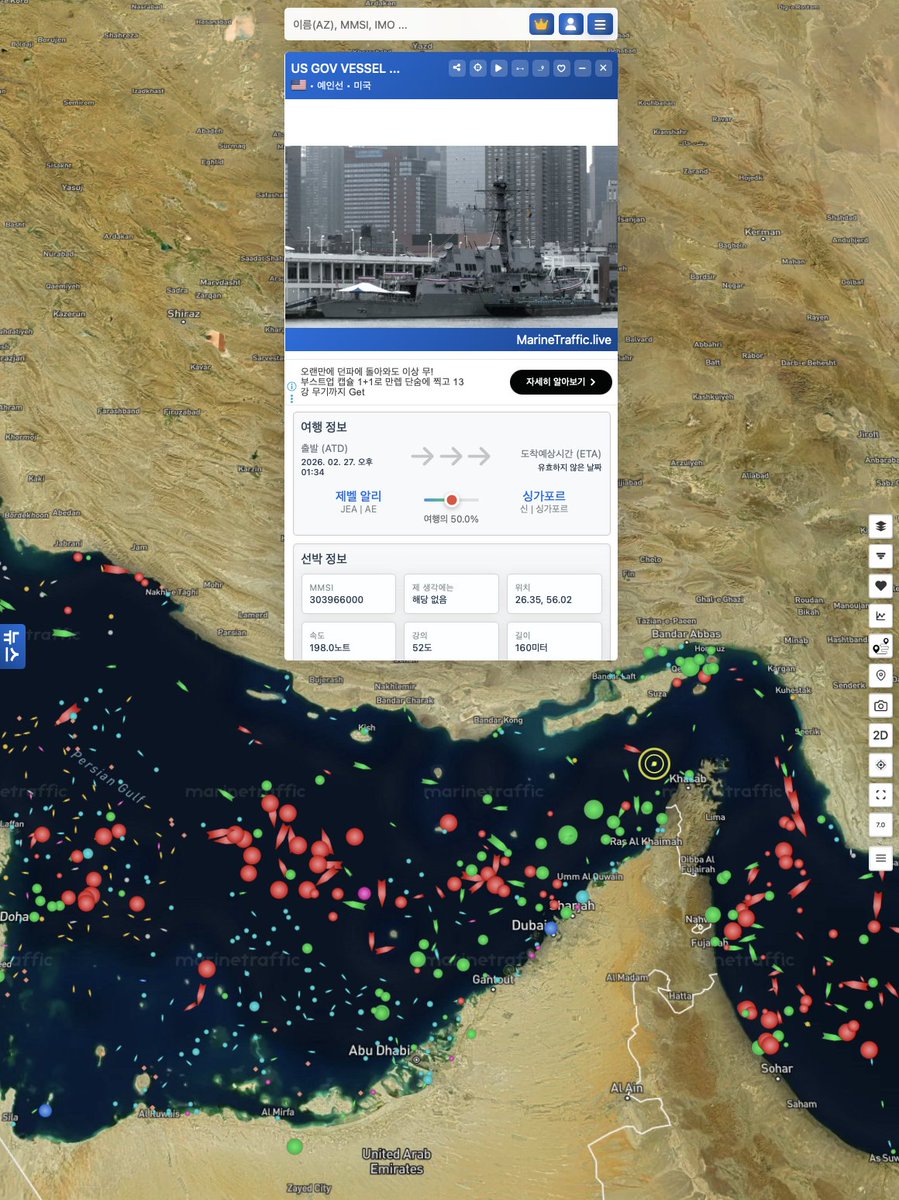Center map on vessel with crosshair icon
The image size is (899, 1200).
[x=478, y=68]
